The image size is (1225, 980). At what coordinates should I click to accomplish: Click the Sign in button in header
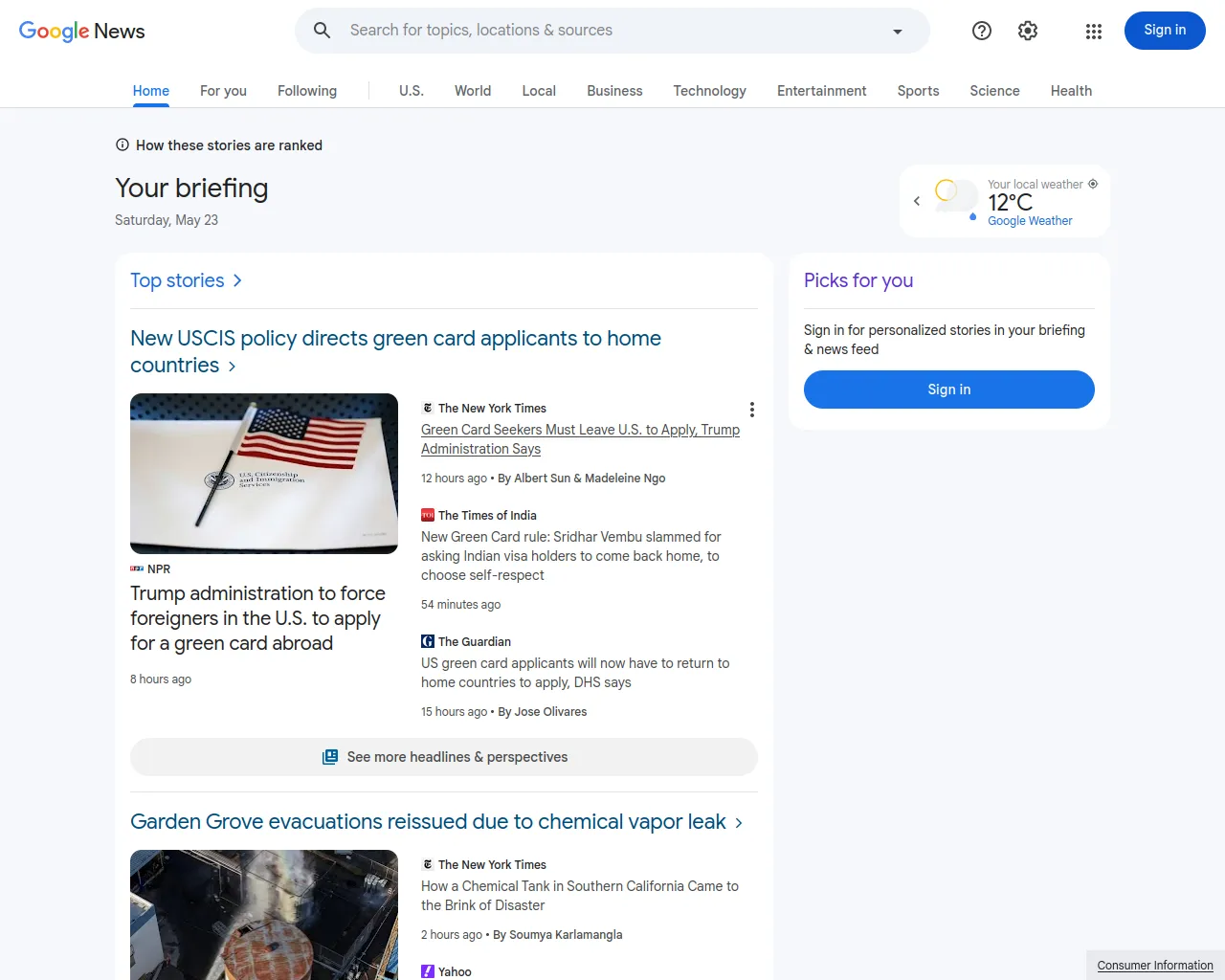point(1165,31)
